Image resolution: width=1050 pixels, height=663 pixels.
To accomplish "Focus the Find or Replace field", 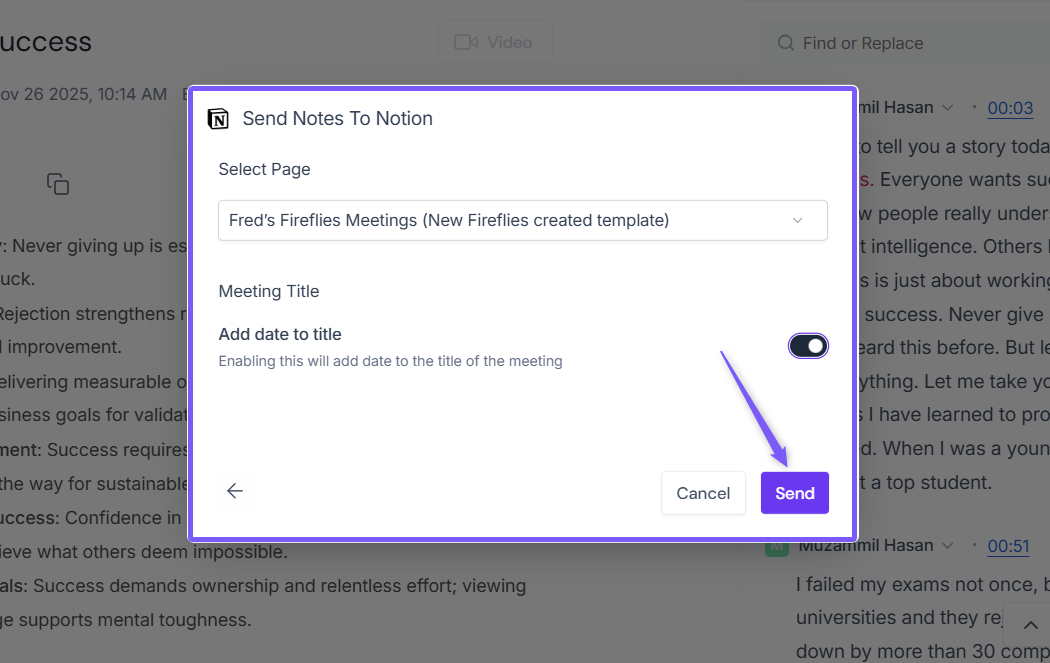I will click(900, 43).
